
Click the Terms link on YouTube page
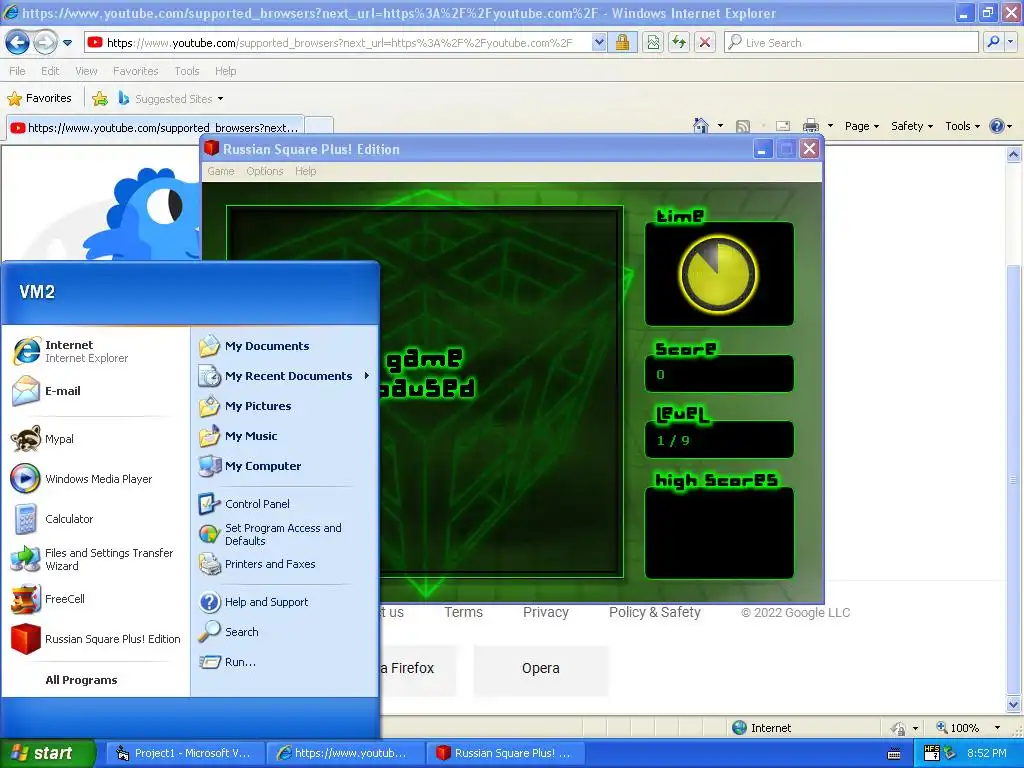464,613
